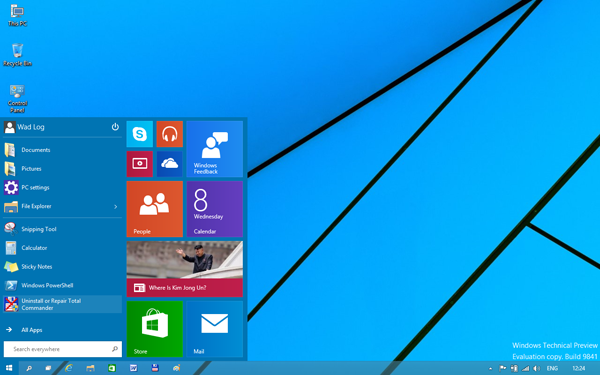Click the Search everywhere box

coord(63,349)
